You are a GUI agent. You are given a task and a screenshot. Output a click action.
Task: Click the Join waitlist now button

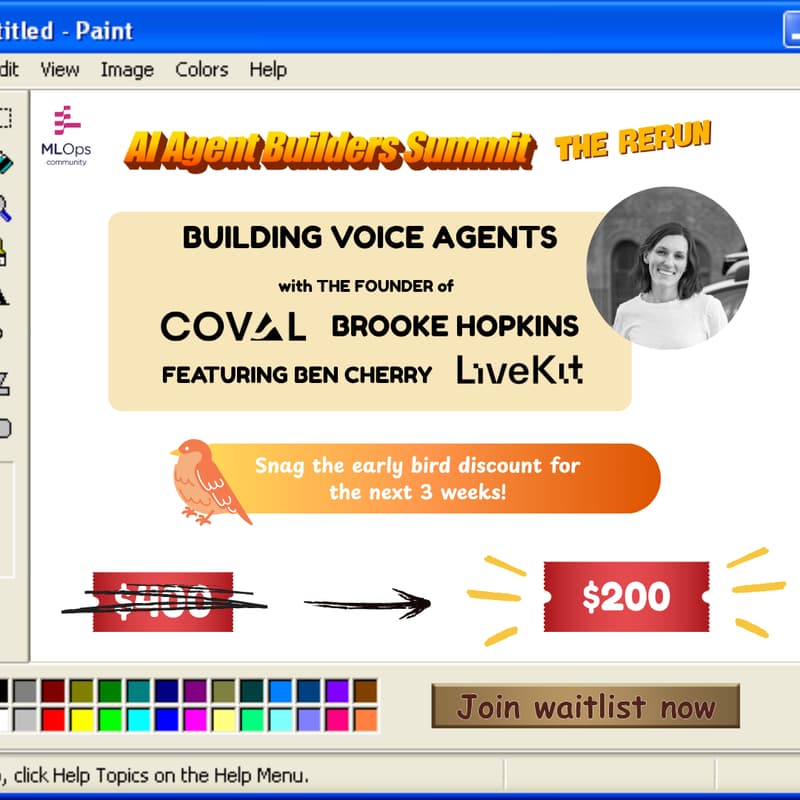(x=585, y=706)
